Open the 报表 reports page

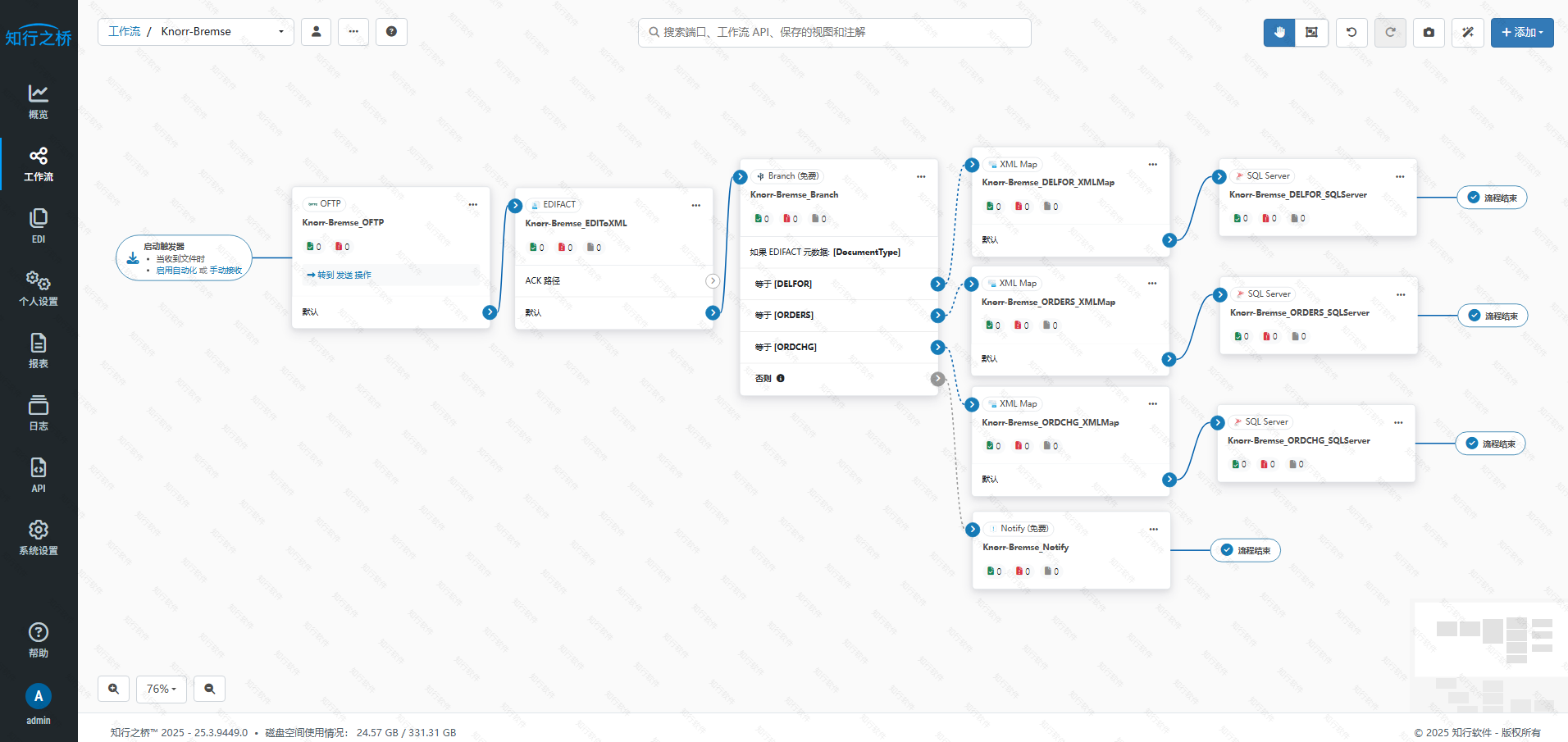pyautogui.click(x=39, y=351)
